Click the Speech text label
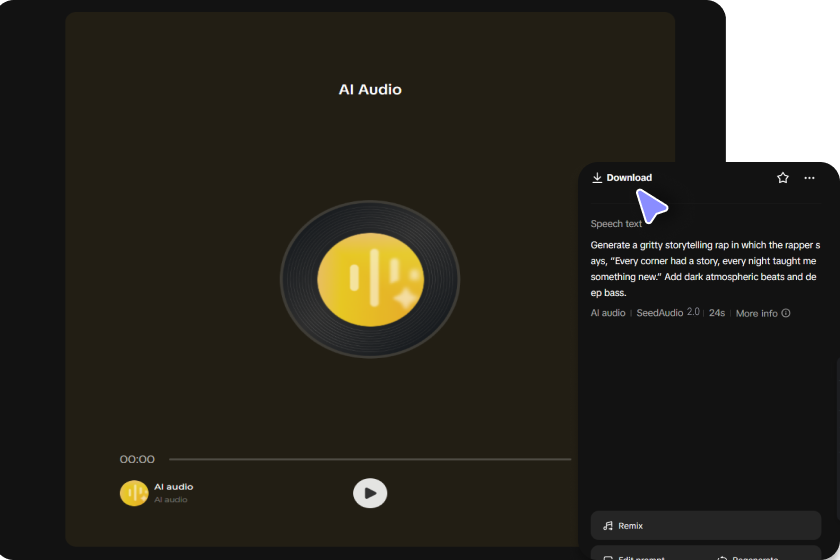Image resolution: width=840 pixels, height=560 pixels. 616,224
